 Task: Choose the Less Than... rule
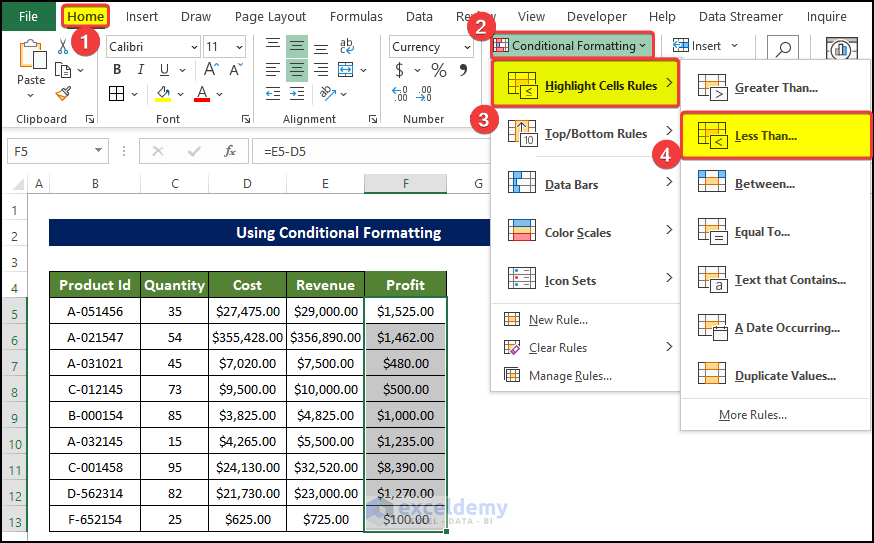tap(776, 135)
